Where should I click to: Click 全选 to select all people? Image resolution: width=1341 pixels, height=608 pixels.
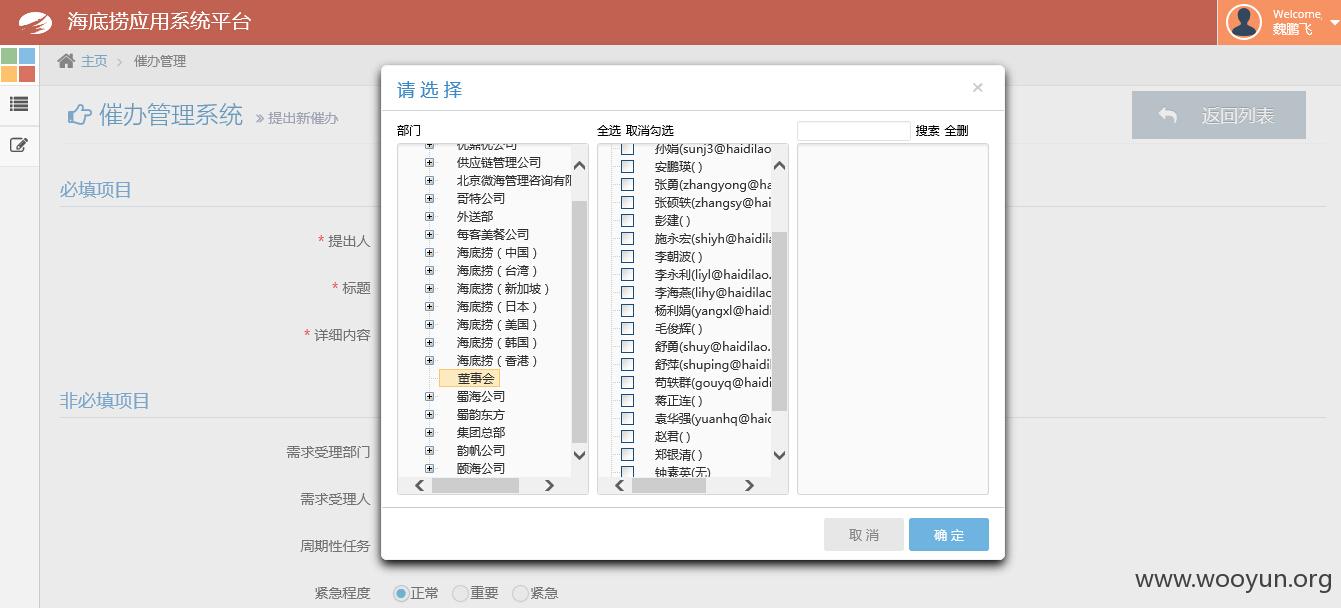[609, 130]
